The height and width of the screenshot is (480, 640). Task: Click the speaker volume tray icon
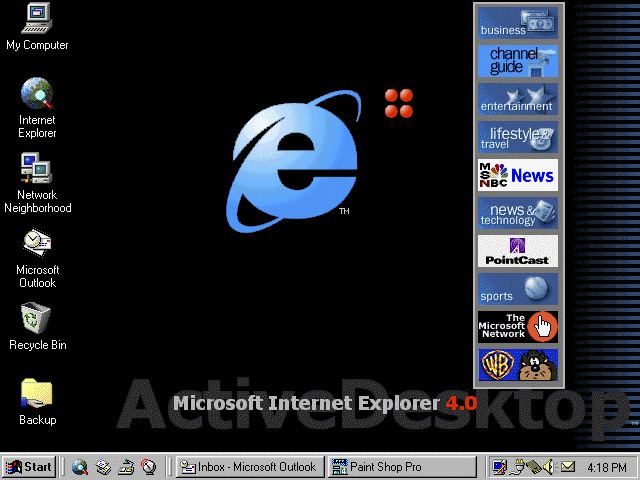pyautogui.click(x=549, y=467)
